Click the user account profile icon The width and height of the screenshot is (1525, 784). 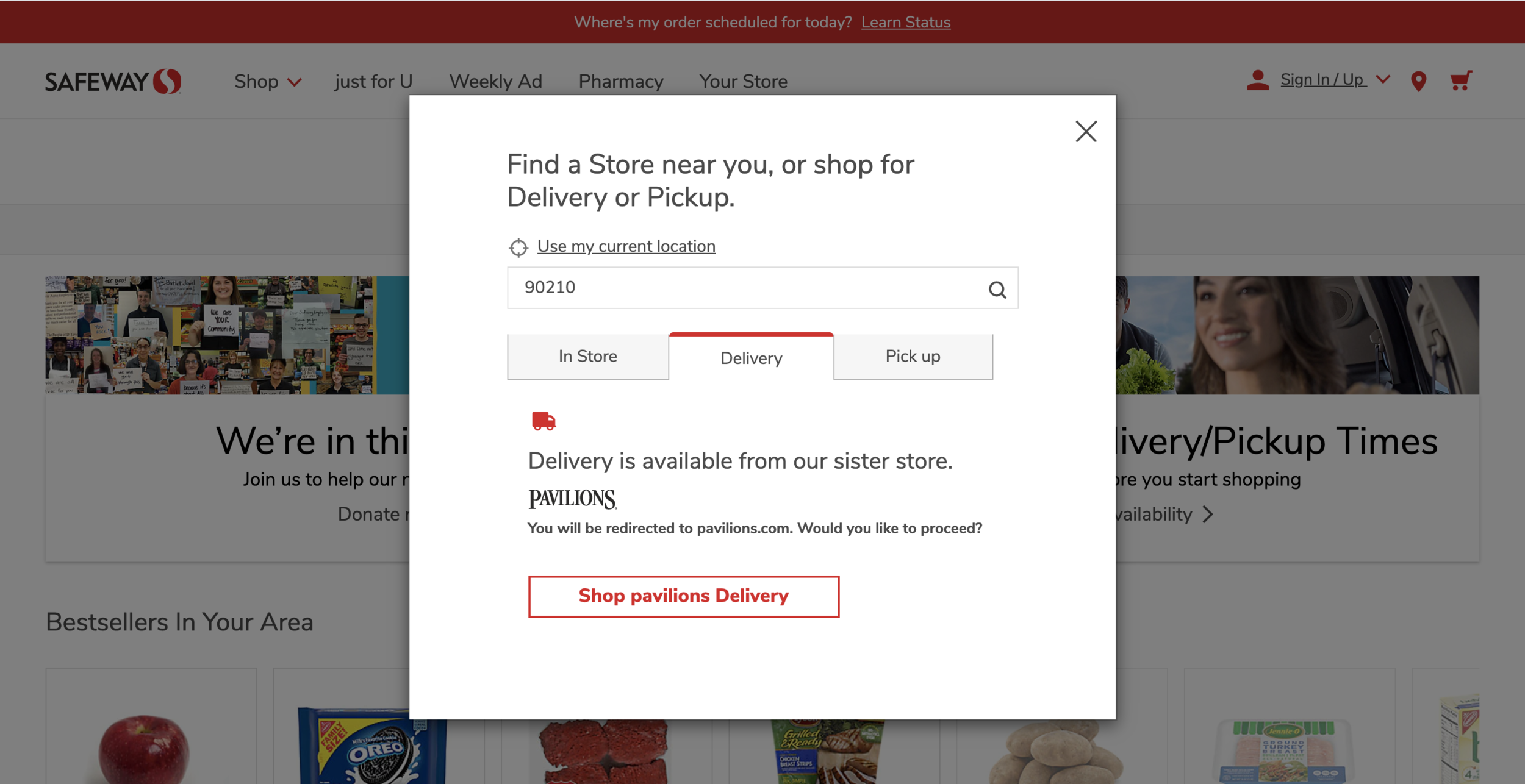pyautogui.click(x=1257, y=80)
